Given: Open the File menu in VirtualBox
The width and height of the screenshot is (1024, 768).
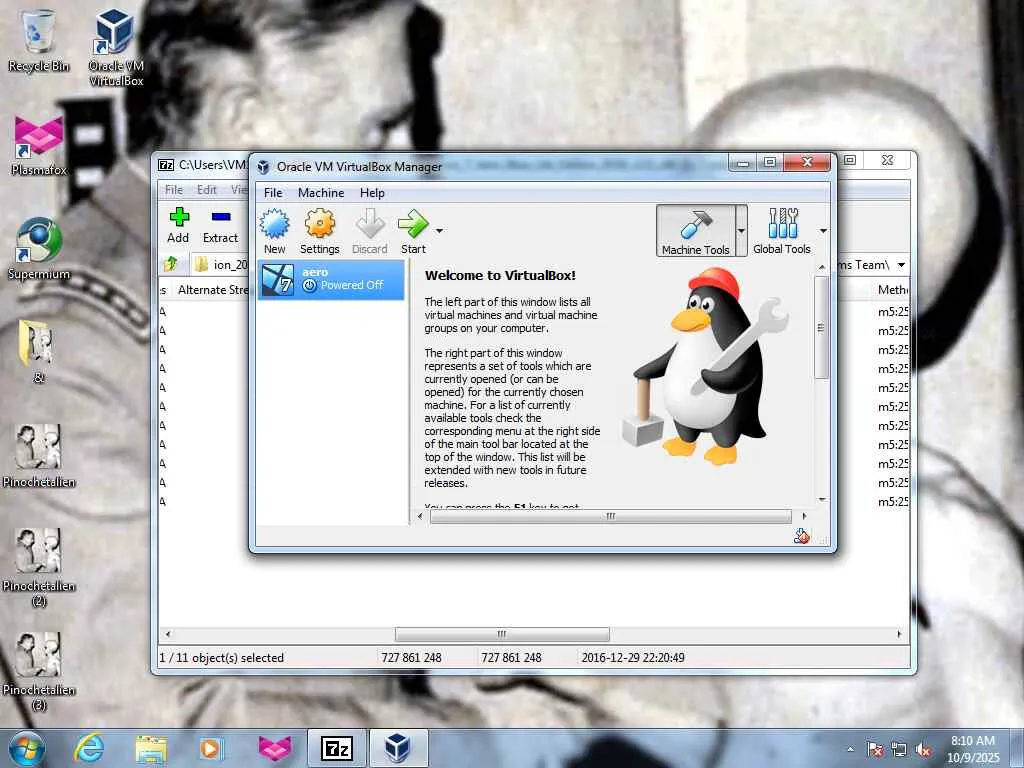Looking at the screenshot, I should [x=273, y=193].
